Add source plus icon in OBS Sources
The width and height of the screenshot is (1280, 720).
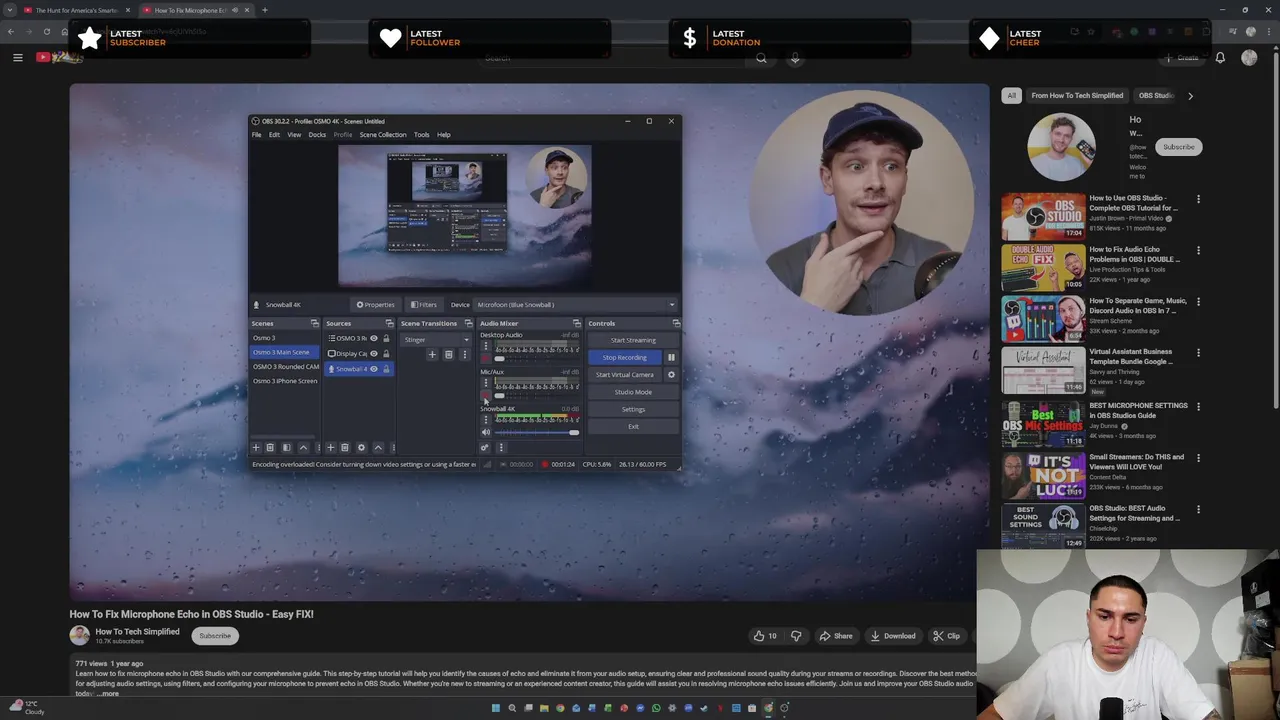pos(330,447)
